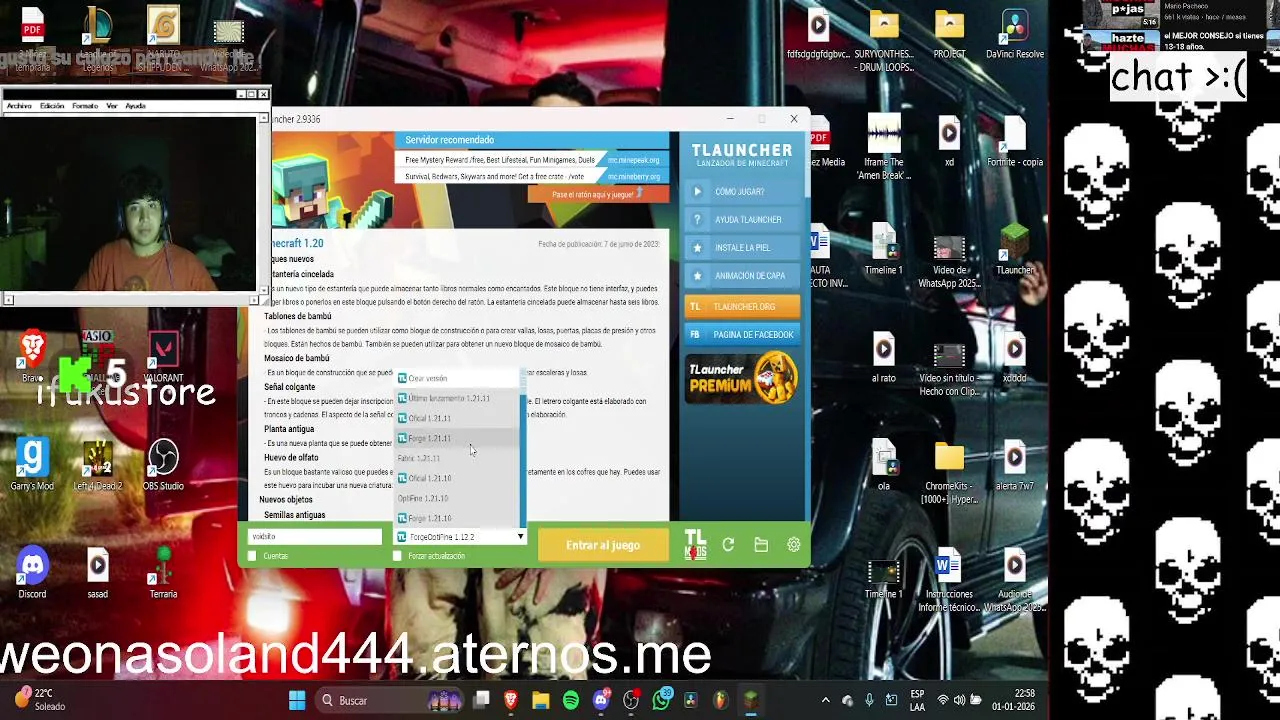1280x720 pixels.
Task: Select Forge 1.21.11 in version list
Action: pos(457,438)
